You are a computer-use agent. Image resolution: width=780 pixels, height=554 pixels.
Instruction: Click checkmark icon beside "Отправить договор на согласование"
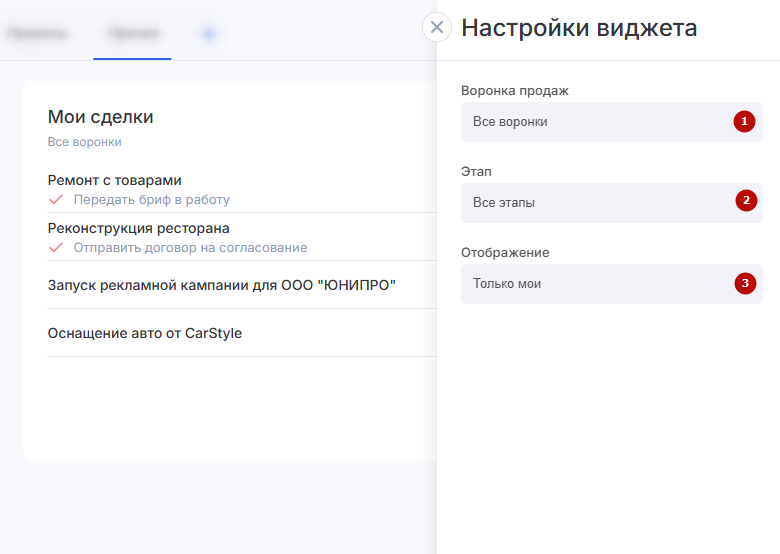point(56,247)
